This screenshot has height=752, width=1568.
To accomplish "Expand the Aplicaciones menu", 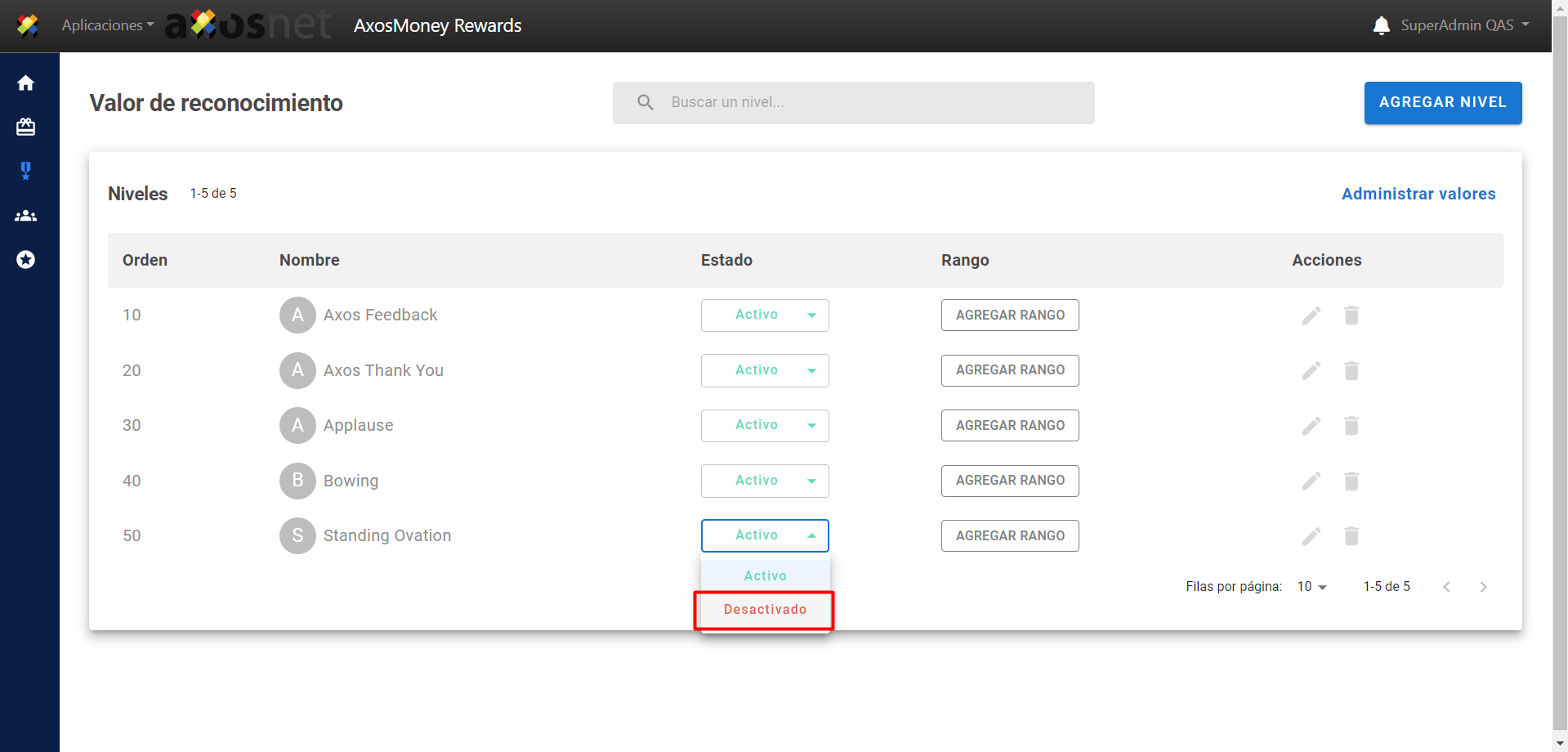I will (x=107, y=25).
